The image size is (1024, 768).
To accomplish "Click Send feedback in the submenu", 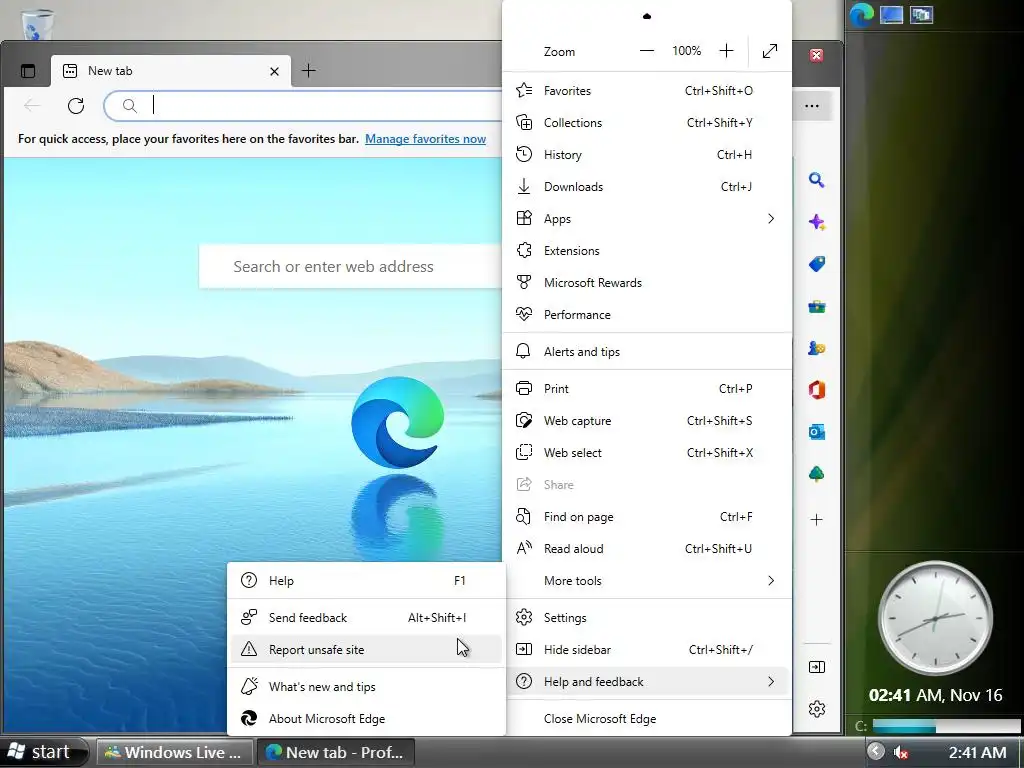I will pyautogui.click(x=366, y=617).
